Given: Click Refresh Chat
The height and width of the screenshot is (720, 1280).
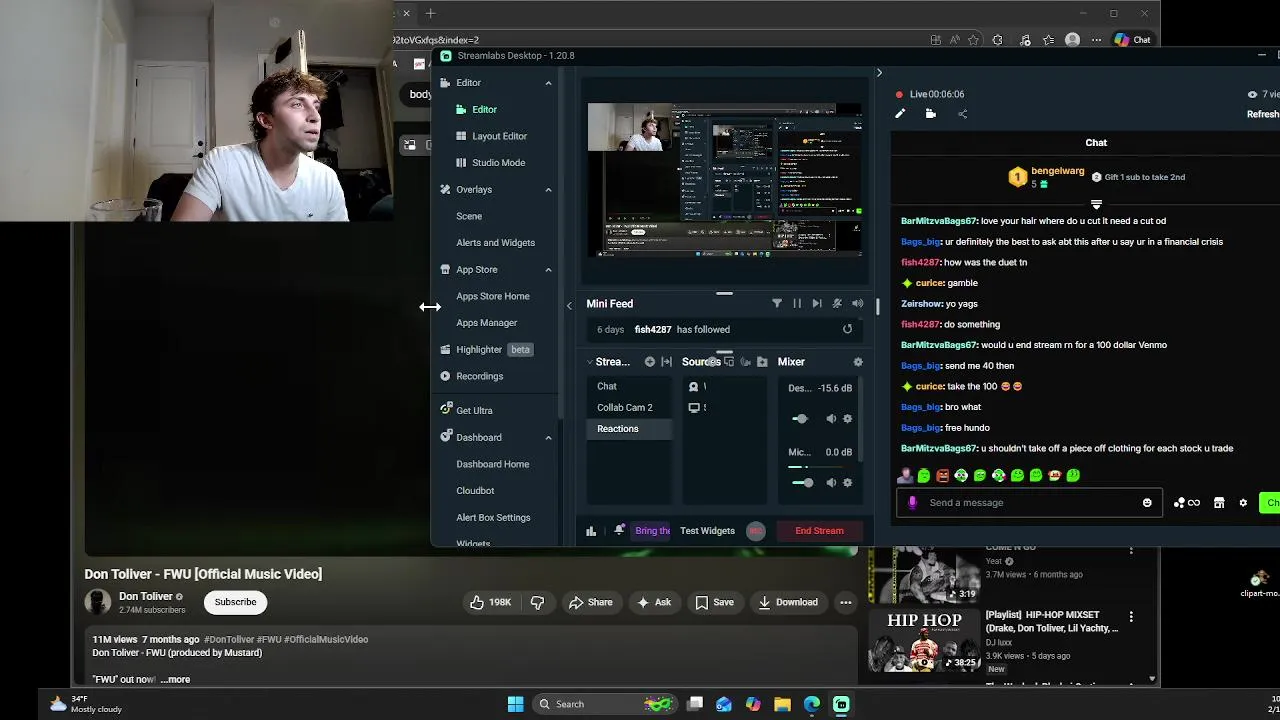Looking at the screenshot, I should [x=1262, y=114].
